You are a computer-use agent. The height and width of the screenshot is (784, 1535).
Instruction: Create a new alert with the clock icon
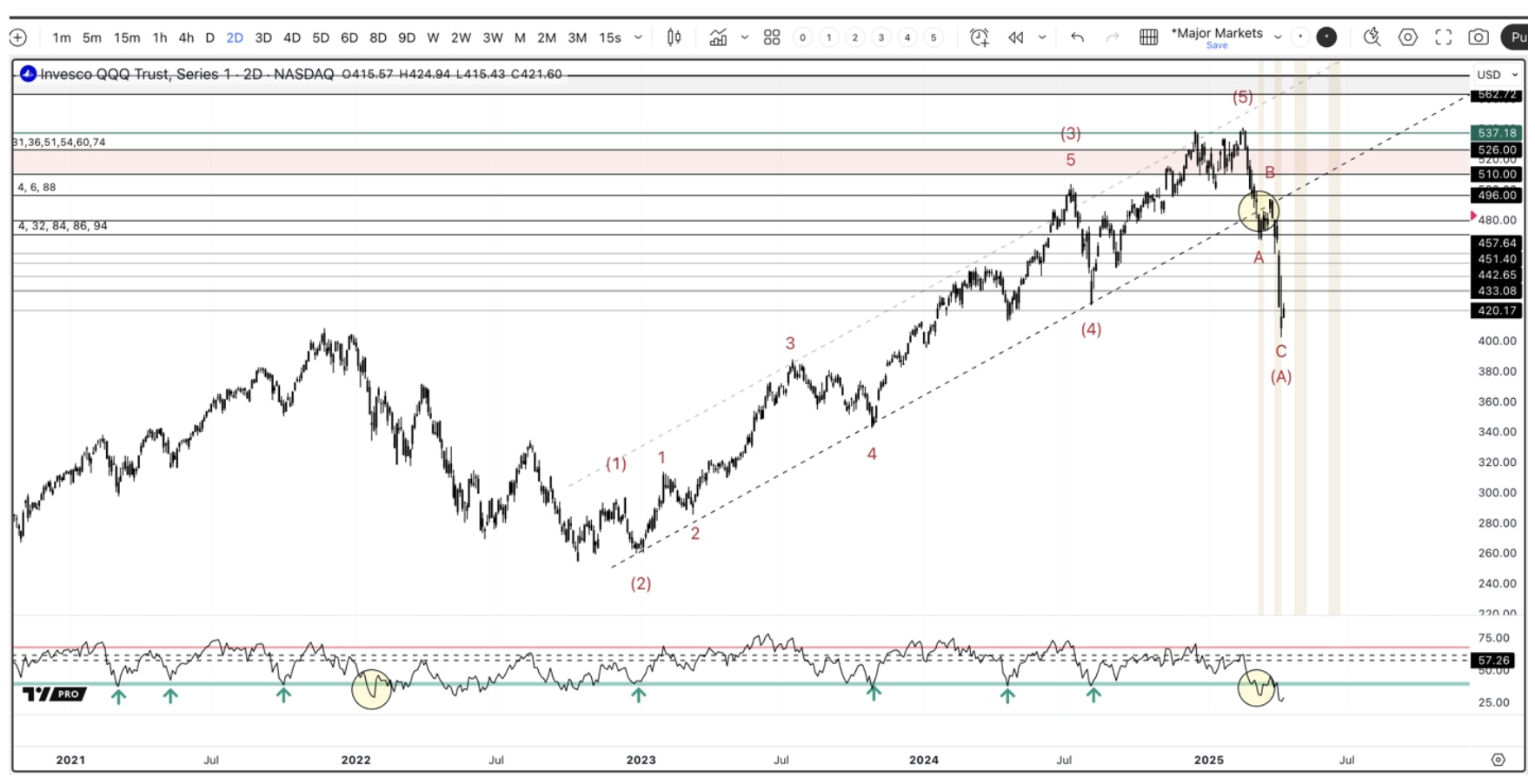(x=979, y=37)
